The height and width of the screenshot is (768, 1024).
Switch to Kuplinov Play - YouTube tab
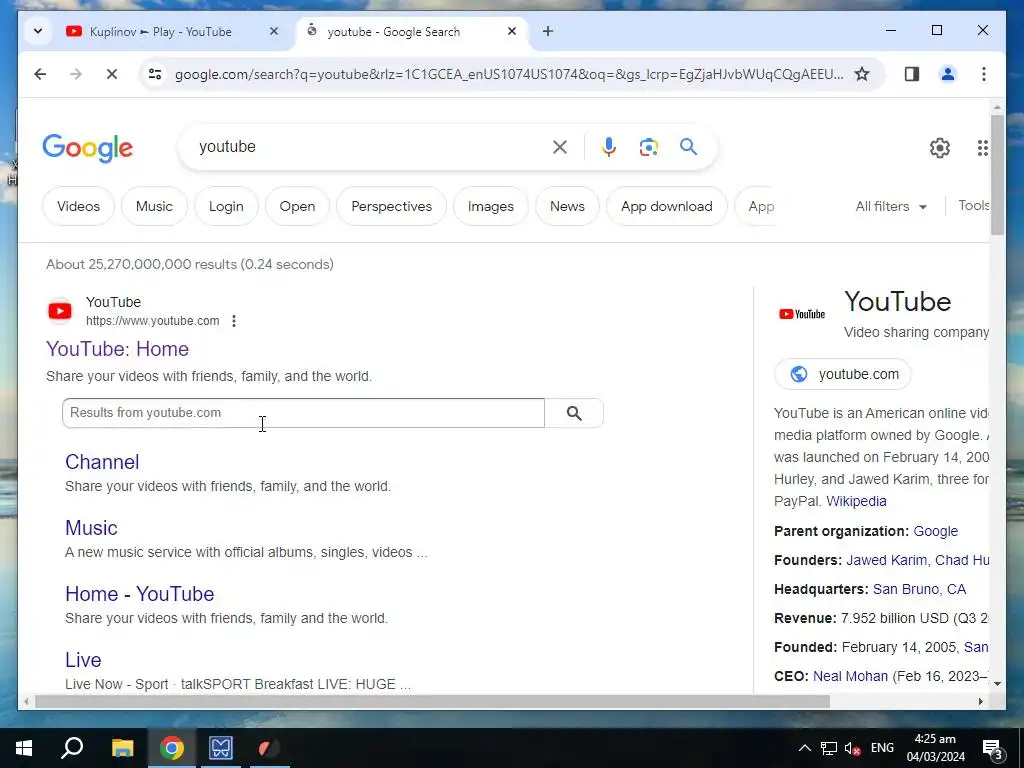pos(161,31)
